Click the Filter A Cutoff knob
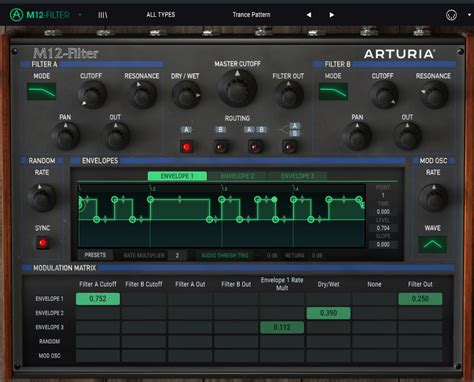 tap(92, 94)
